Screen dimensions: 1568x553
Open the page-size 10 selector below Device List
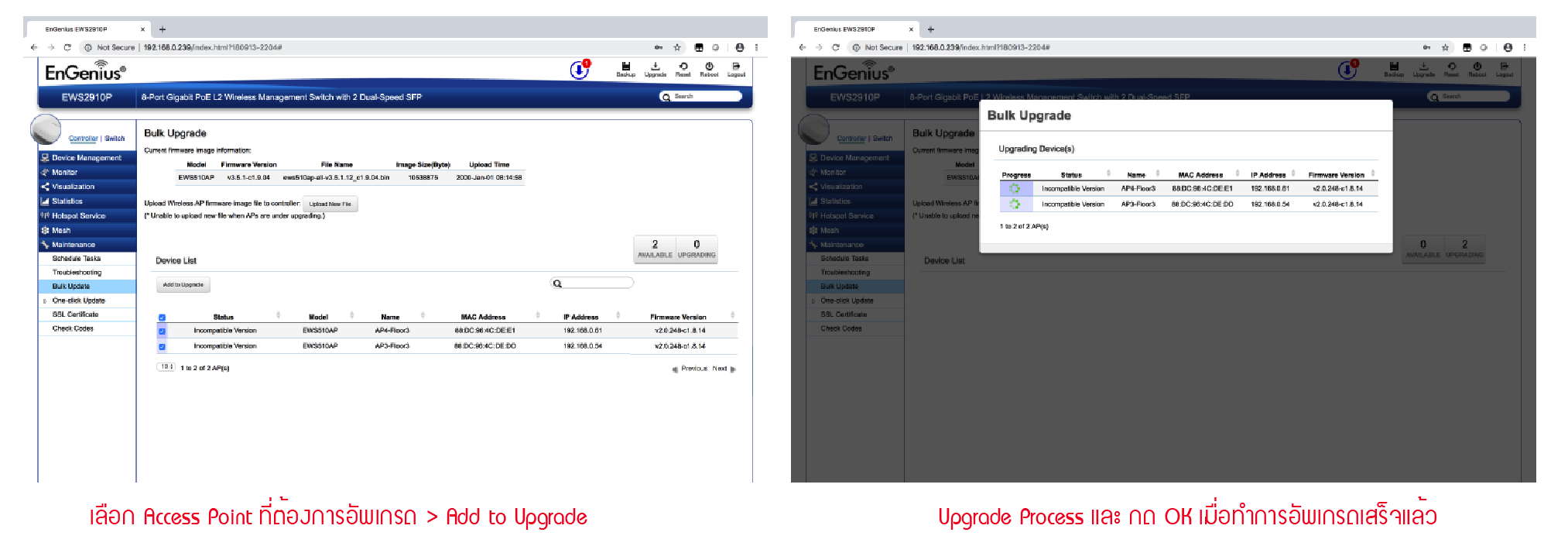click(x=166, y=367)
